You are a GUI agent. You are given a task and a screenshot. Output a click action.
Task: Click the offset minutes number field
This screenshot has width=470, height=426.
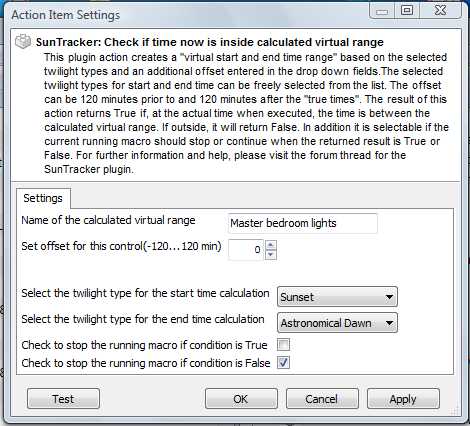(x=246, y=250)
